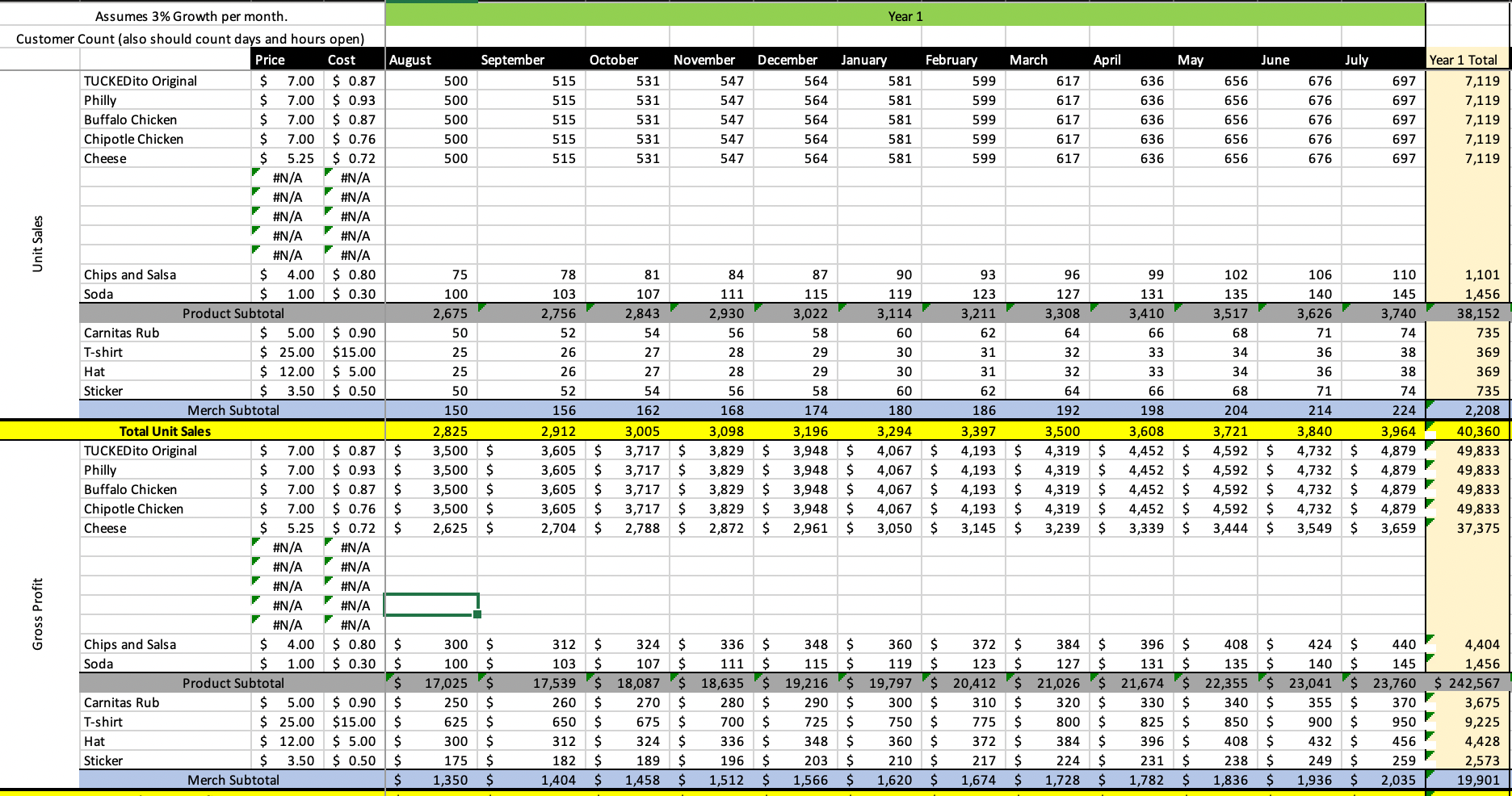Select the Price column header

[287, 60]
